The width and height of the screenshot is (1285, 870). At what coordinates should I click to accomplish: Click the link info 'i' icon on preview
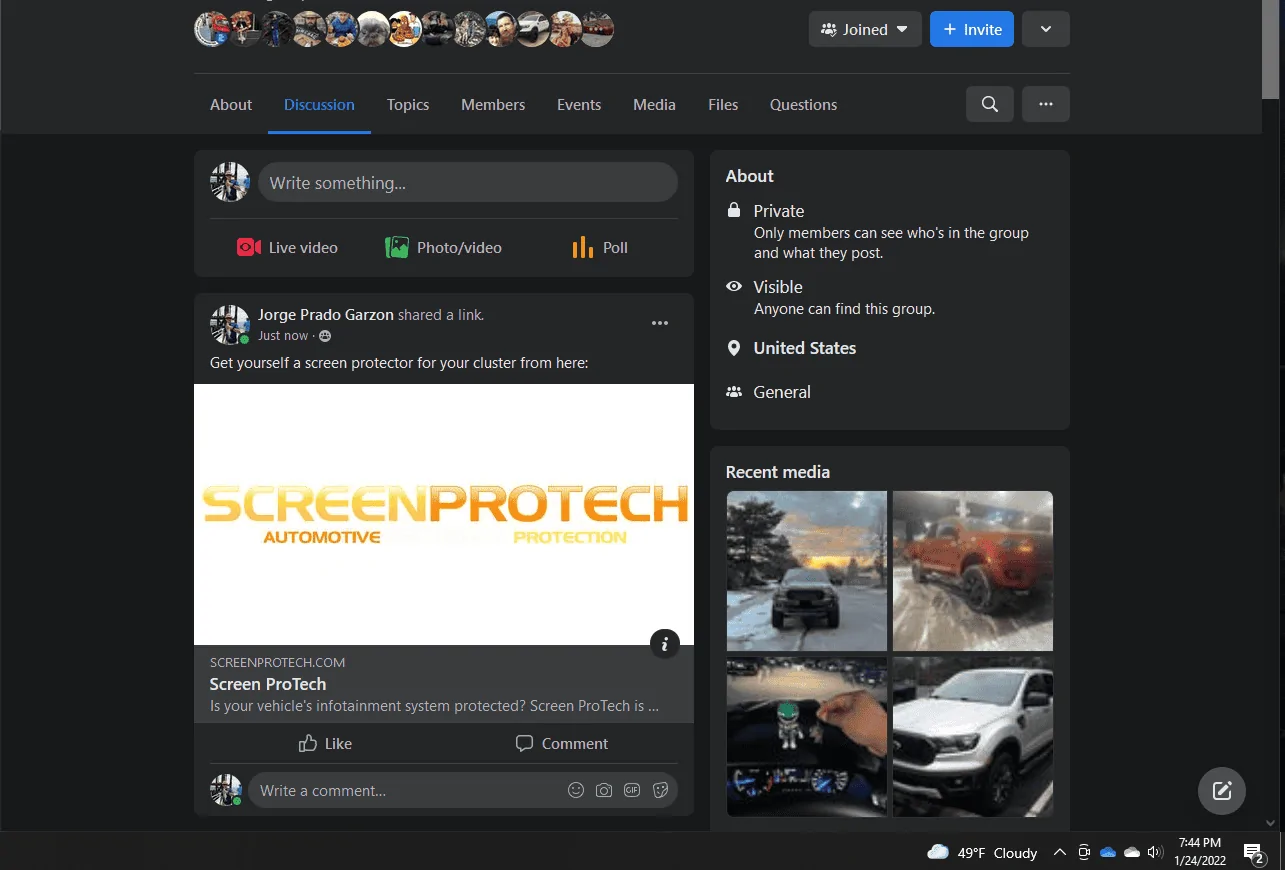click(x=665, y=643)
